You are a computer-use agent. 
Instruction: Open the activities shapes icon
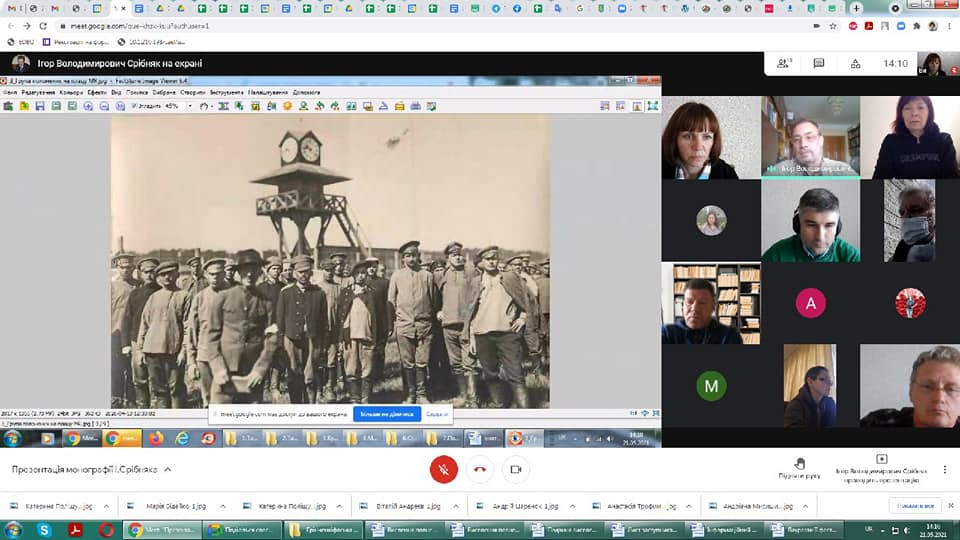click(857, 63)
